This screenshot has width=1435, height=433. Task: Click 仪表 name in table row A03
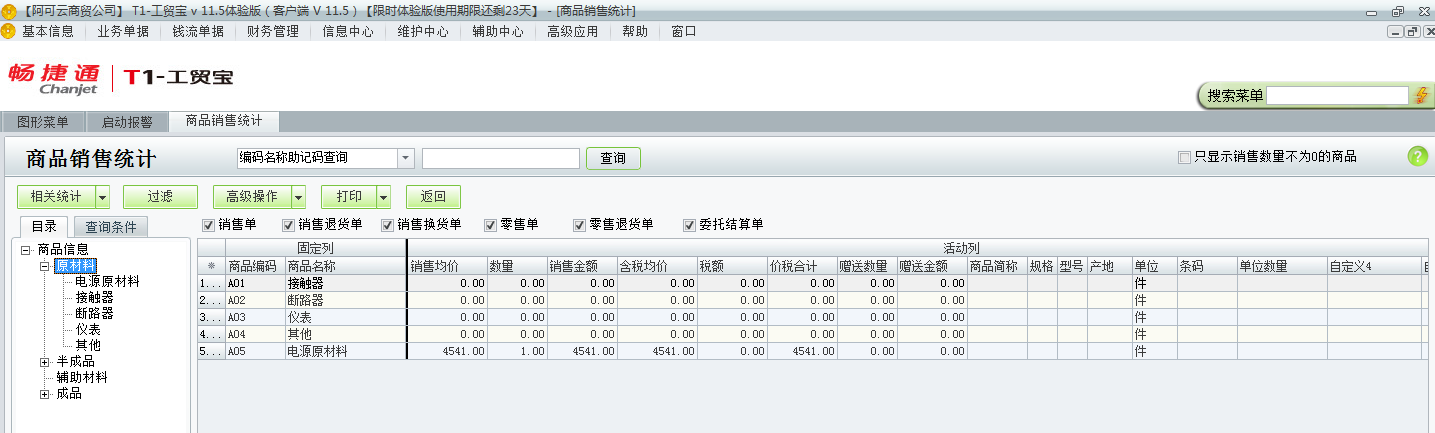[345, 317]
